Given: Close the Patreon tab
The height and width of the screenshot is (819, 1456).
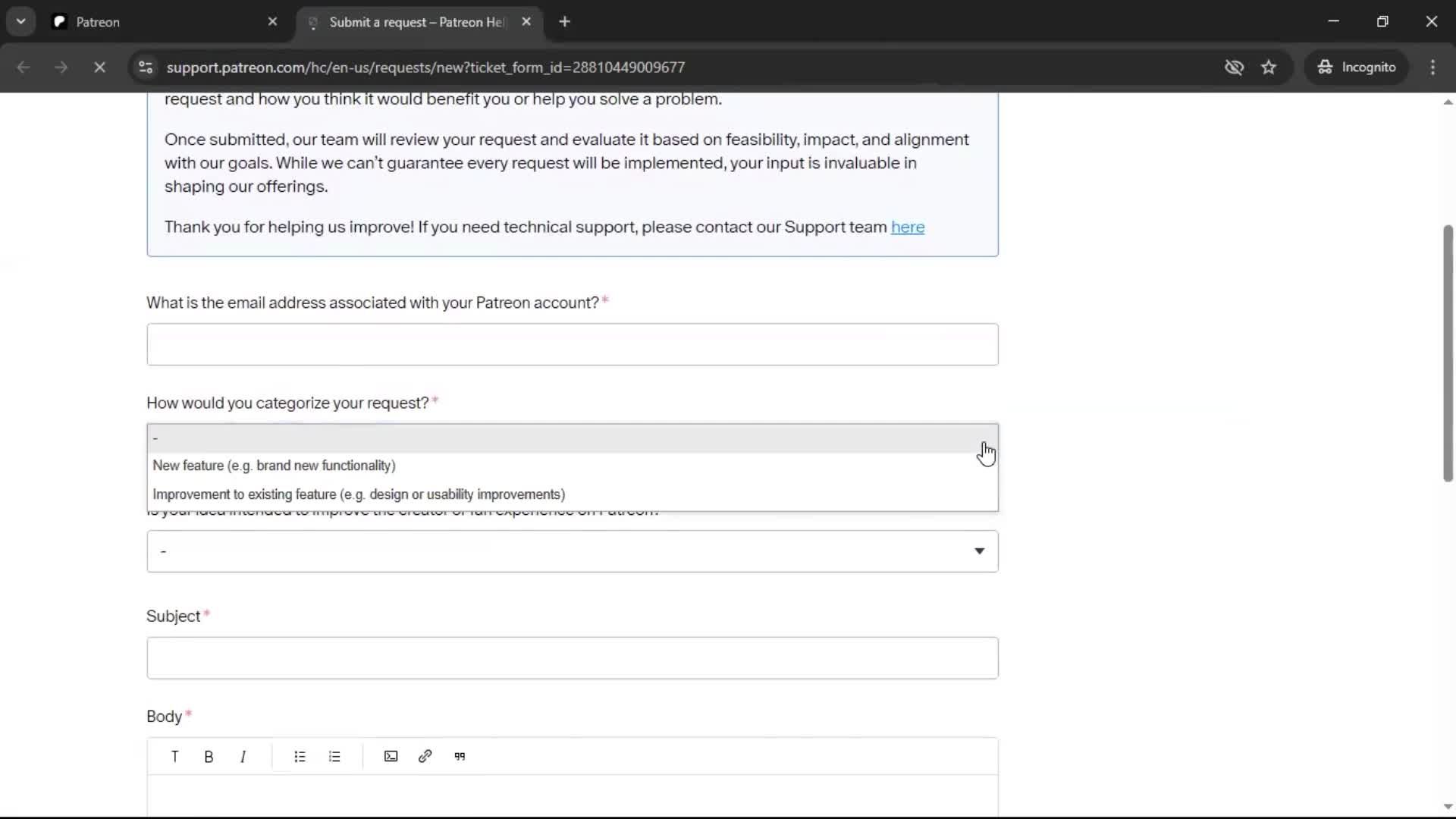Looking at the screenshot, I should (x=272, y=22).
